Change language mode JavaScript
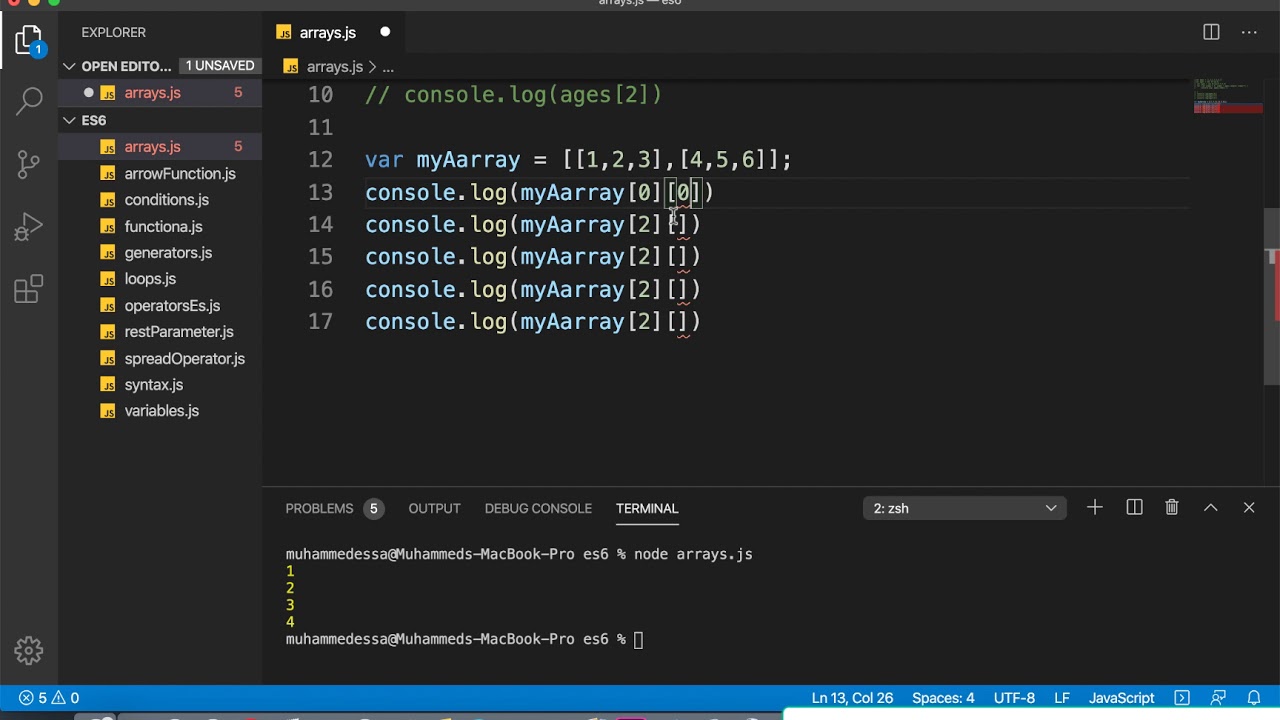The image size is (1280, 720). (x=1121, y=698)
